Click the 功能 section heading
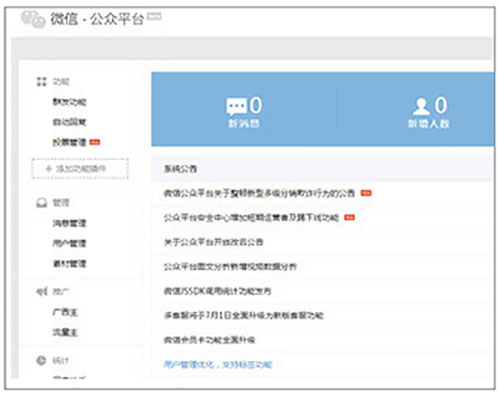 pyautogui.click(x=61, y=82)
